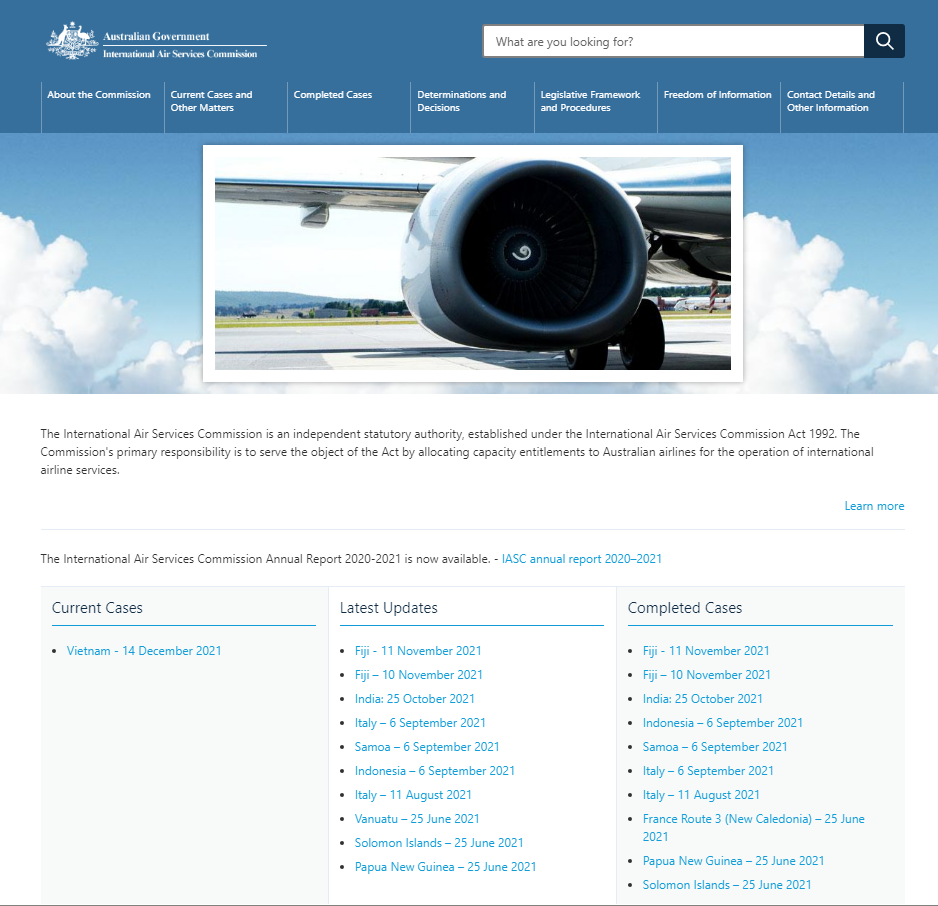This screenshot has width=938, height=906.
Task: Open Solomon Islands – 25 June 2021 in Latest Updates
Action: pyautogui.click(x=438, y=843)
